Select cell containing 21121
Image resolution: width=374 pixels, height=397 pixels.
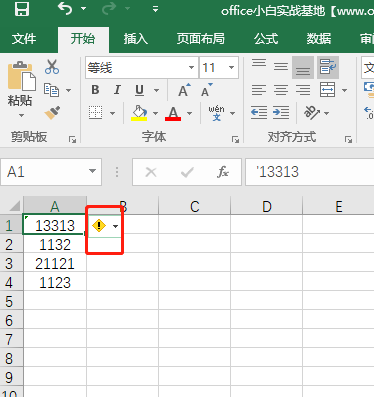[x=55, y=263]
